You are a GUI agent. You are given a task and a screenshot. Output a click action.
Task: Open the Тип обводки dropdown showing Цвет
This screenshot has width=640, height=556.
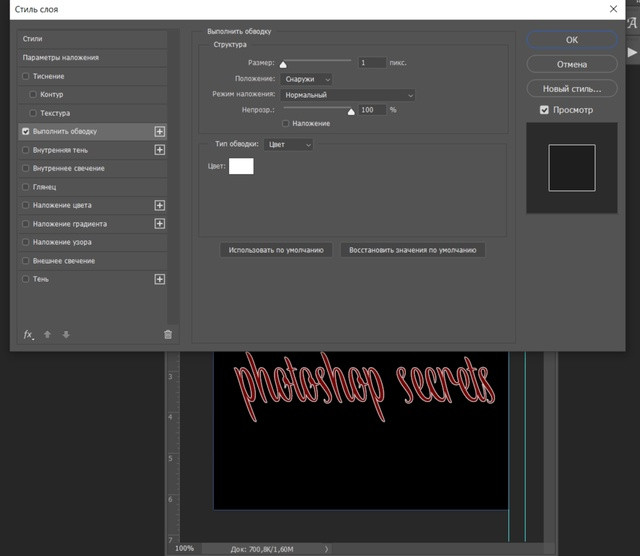tap(289, 145)
